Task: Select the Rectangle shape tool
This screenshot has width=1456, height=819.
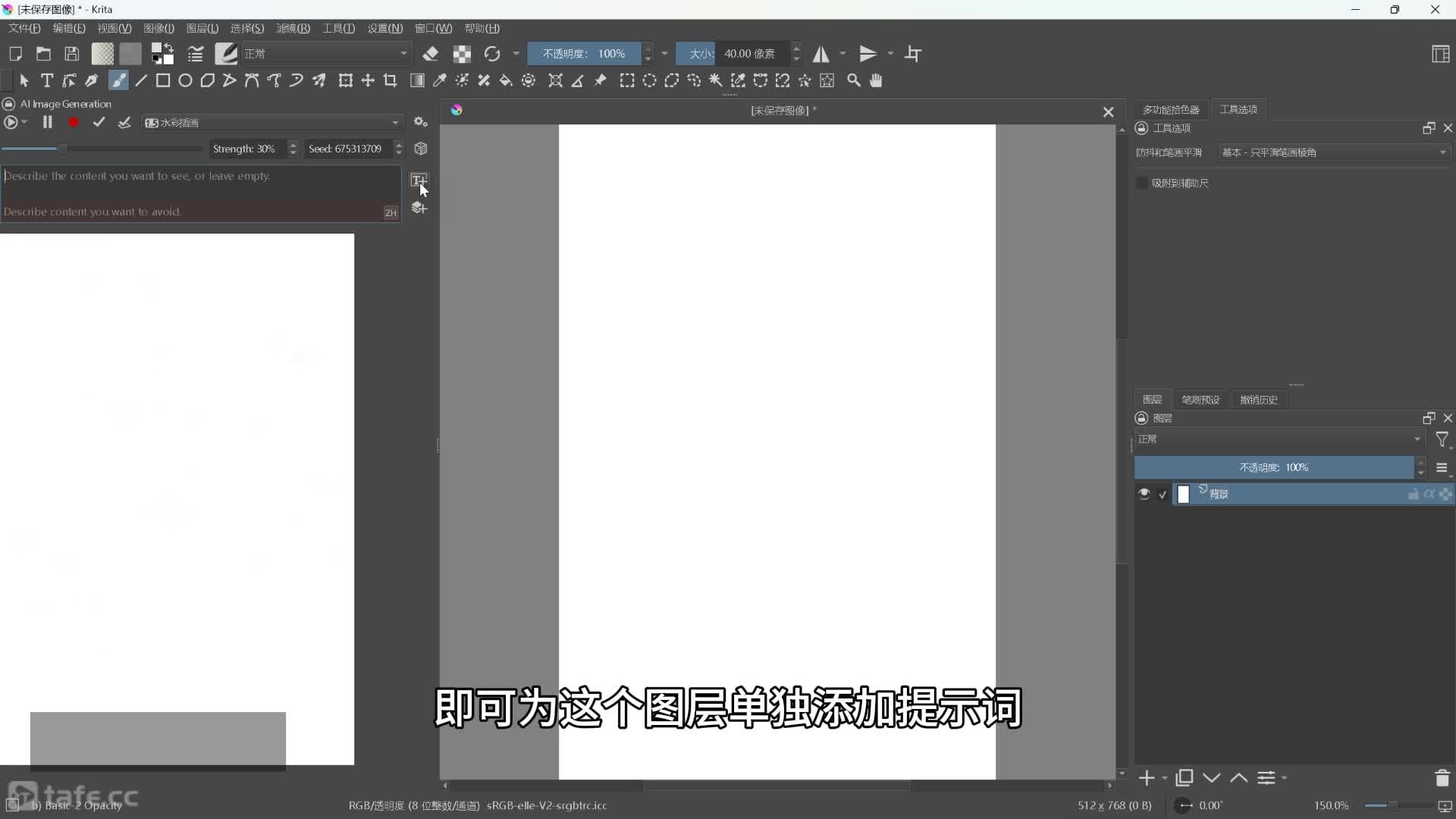Action: 163,80
